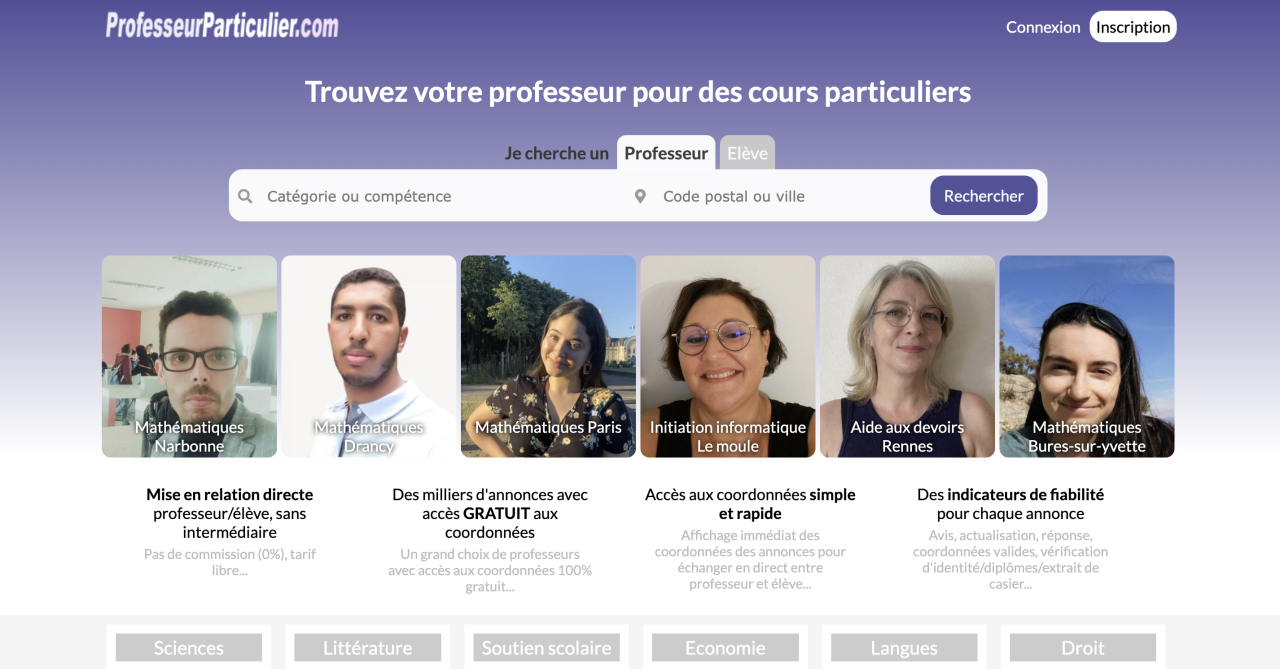Switch to the Elève search tab
Image resolution: width=1280 pixels, height=669 pixels.
747,153
